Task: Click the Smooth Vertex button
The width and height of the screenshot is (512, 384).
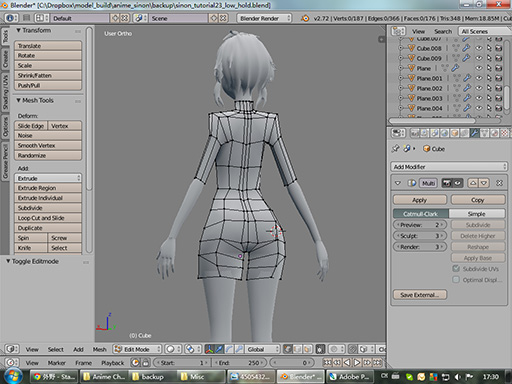Action: [x=48, y=146]
